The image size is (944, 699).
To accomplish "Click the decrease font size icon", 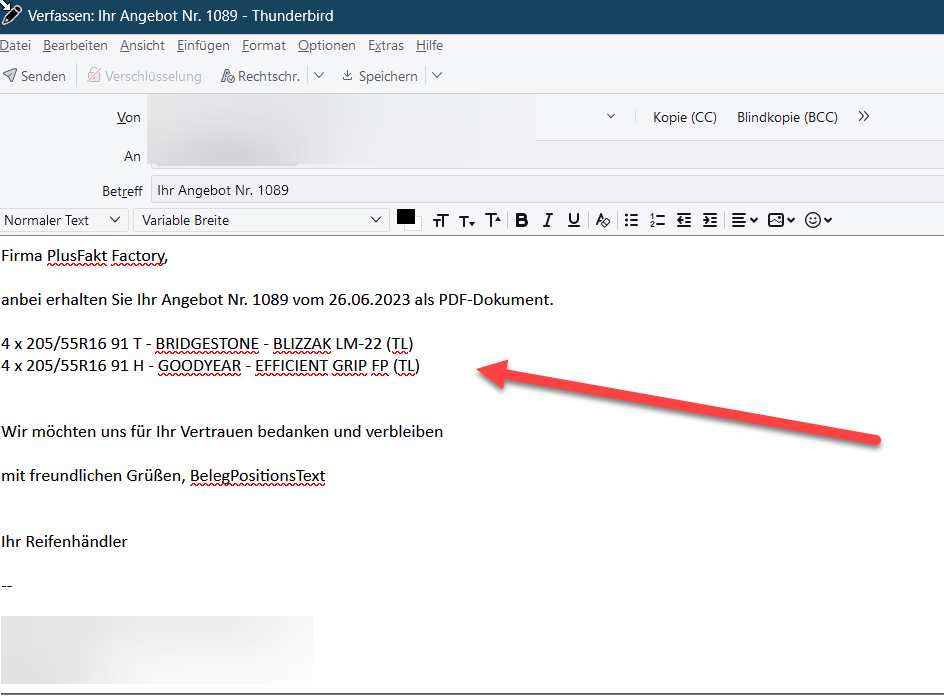I will point(467,220).
